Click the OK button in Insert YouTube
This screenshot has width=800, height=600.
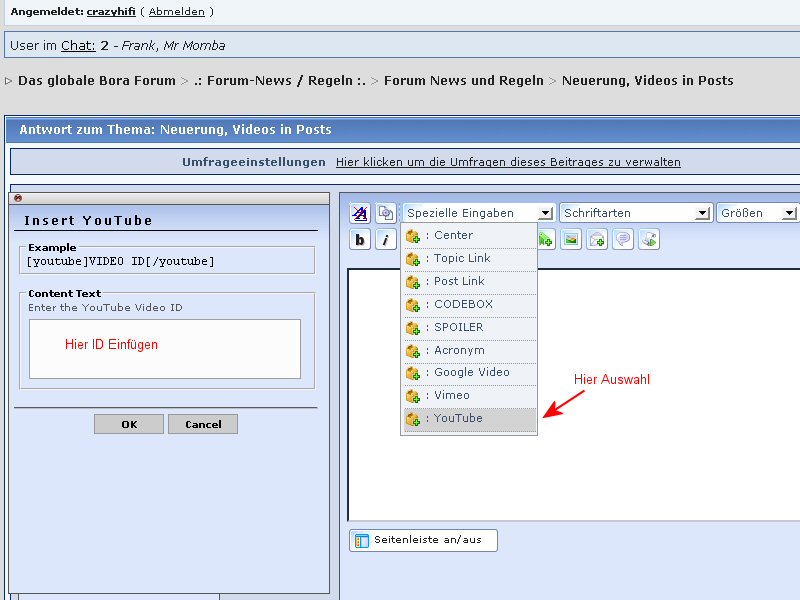click(129, 424)
